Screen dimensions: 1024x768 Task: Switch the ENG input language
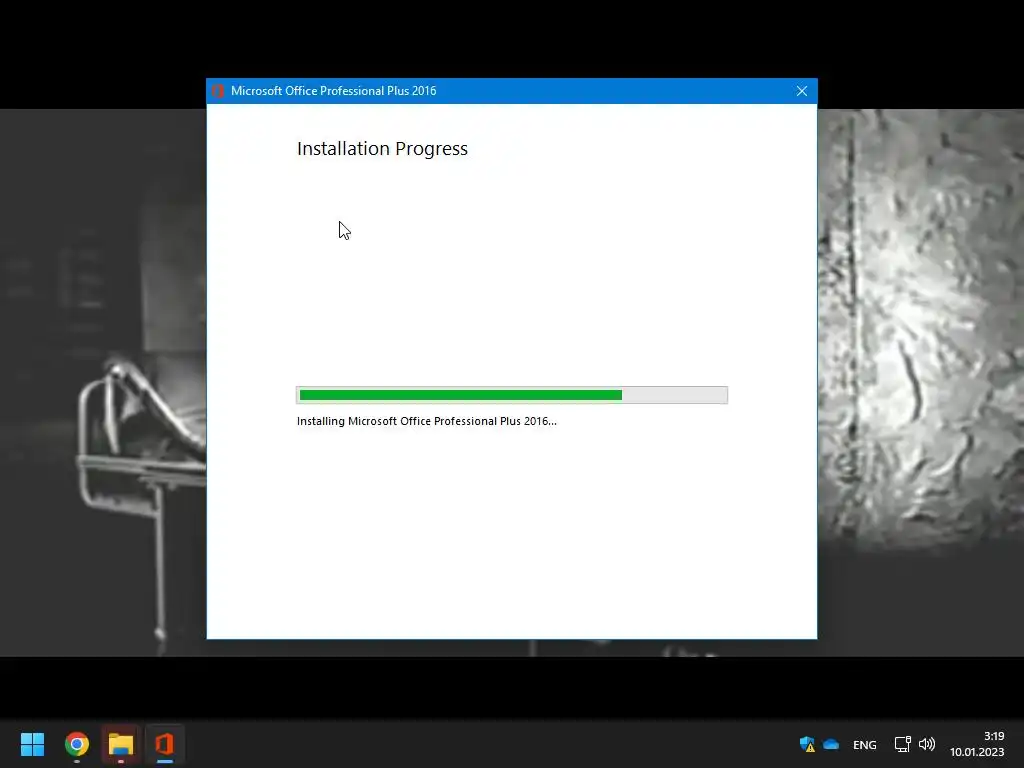tap(865, 745)
